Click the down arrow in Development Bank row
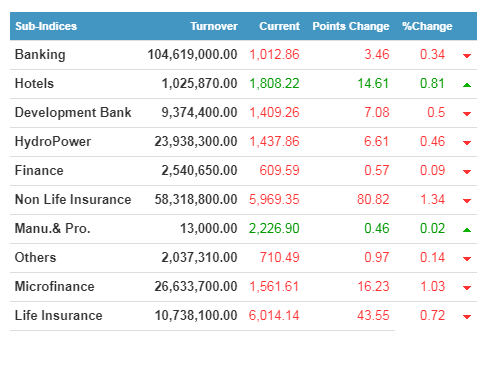 [x=467, y=114]
